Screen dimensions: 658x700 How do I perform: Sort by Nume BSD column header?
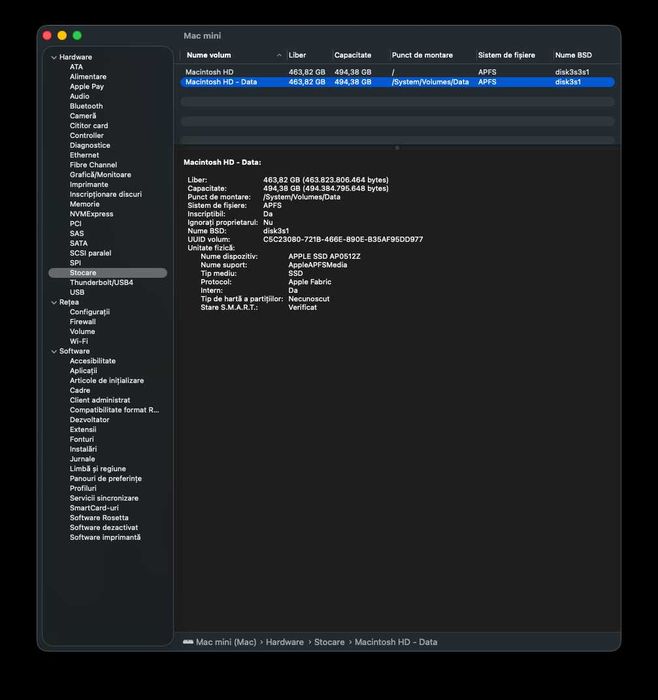(573, 55)
